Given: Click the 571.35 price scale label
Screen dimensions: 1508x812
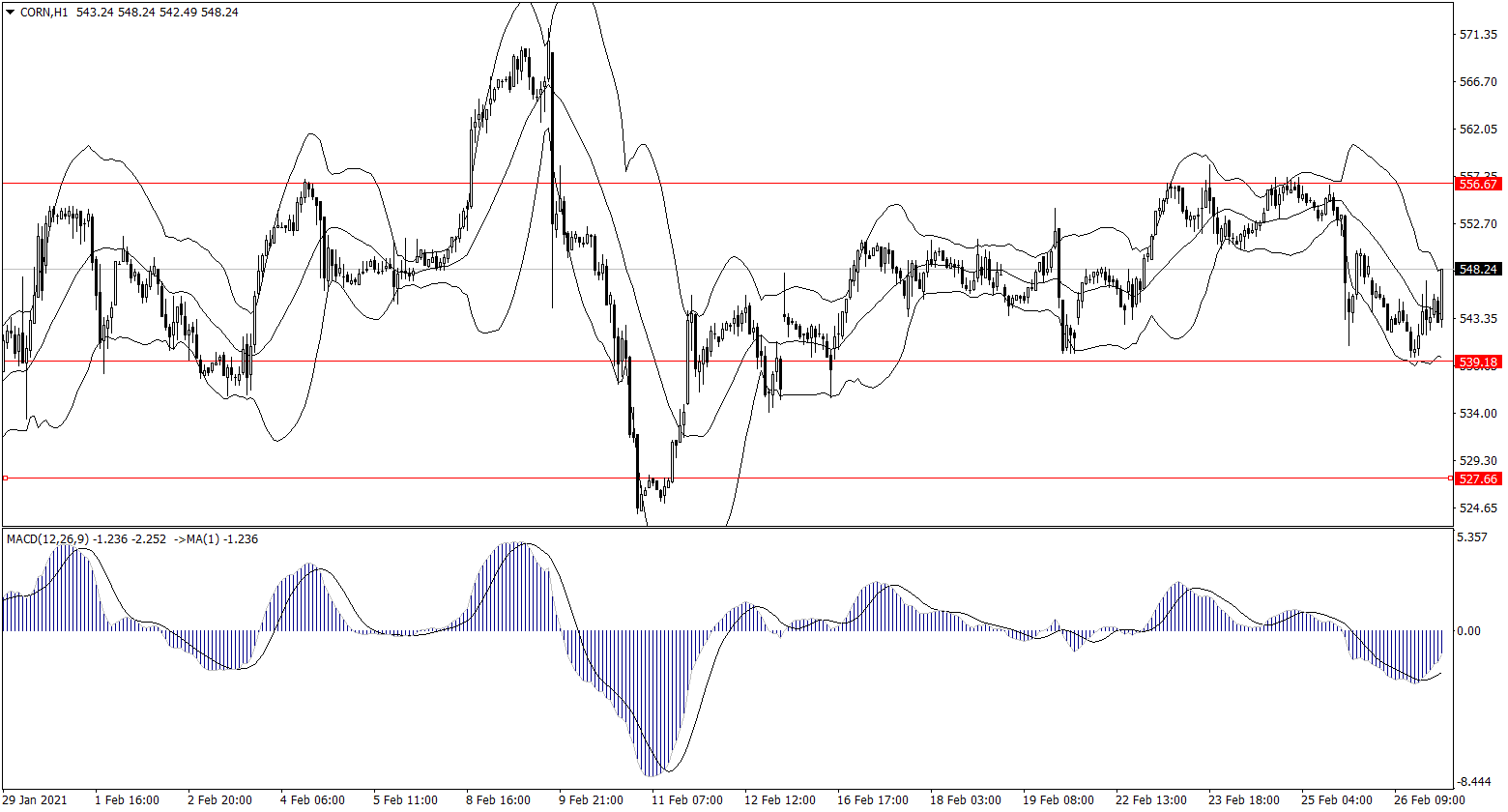Looking at the screenshot, I should pos(1477,35).
